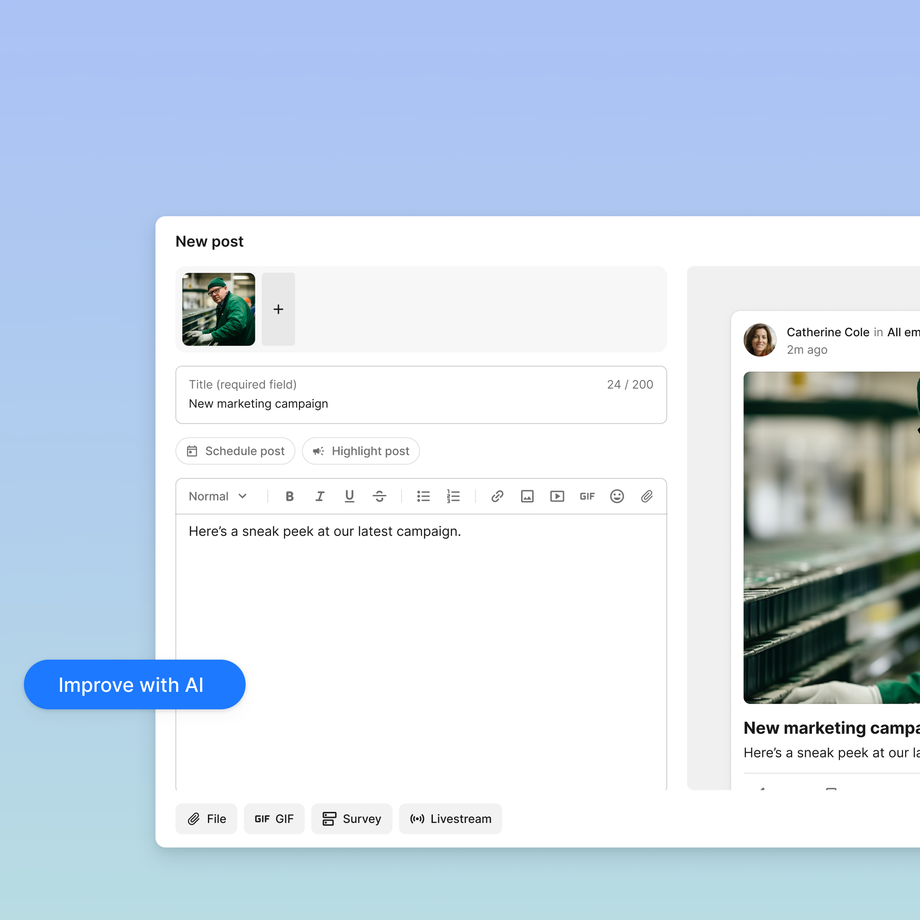Click the Highlight post button

tap(361, 451)
